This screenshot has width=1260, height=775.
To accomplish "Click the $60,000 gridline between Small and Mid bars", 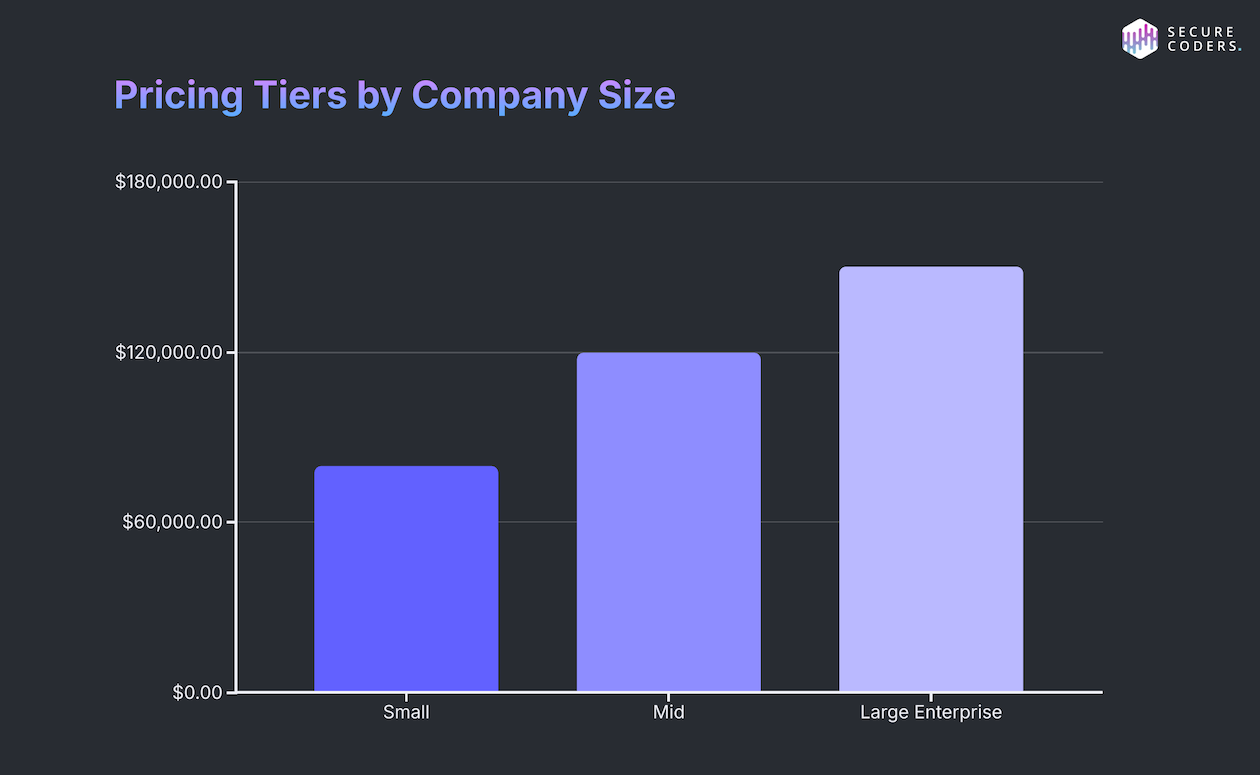I will (x=537, y=522).
